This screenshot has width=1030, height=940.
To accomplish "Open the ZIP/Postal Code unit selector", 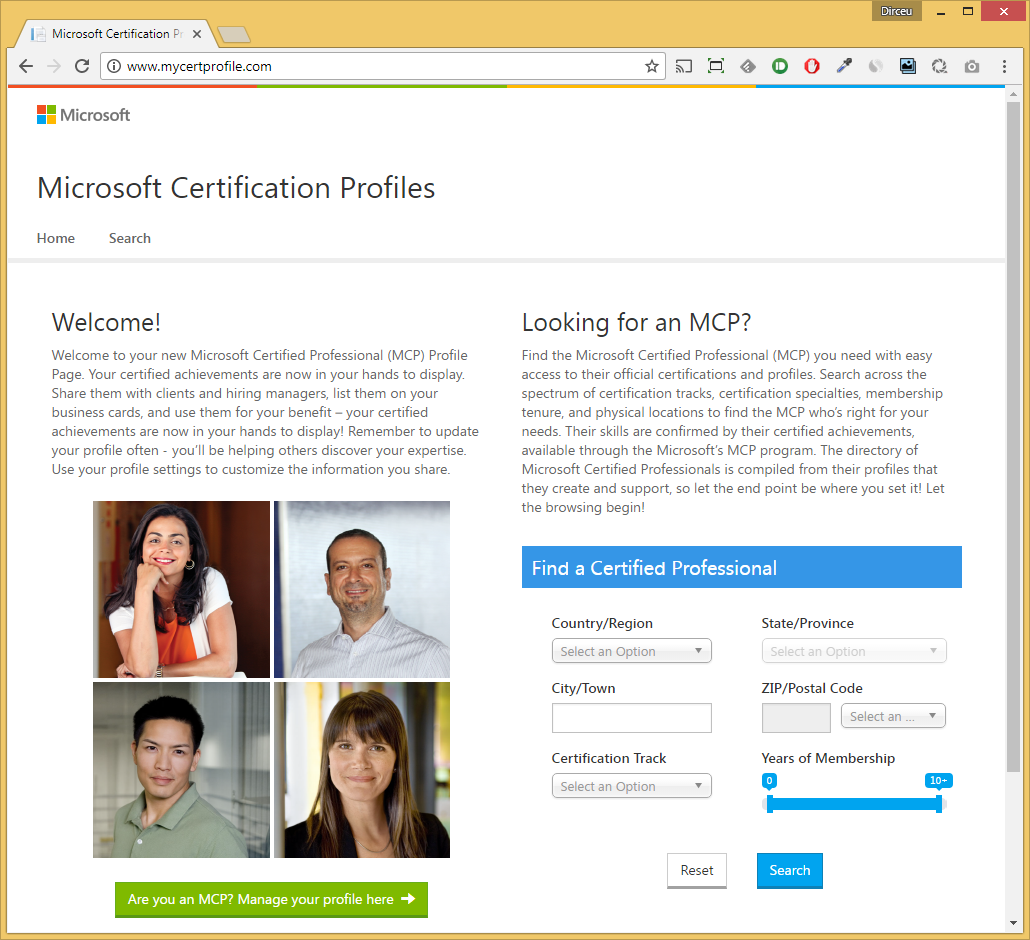I will pos(892,715).
